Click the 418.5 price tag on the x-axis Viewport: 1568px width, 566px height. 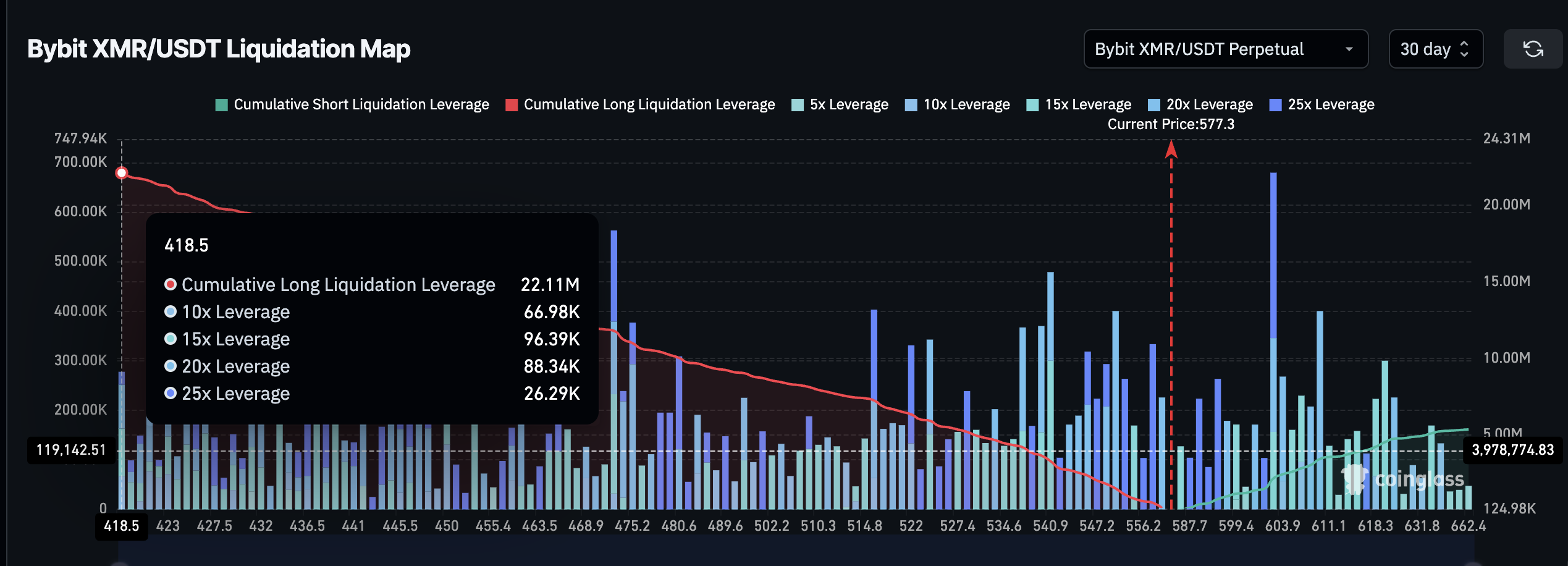click(x=121, y=526)
